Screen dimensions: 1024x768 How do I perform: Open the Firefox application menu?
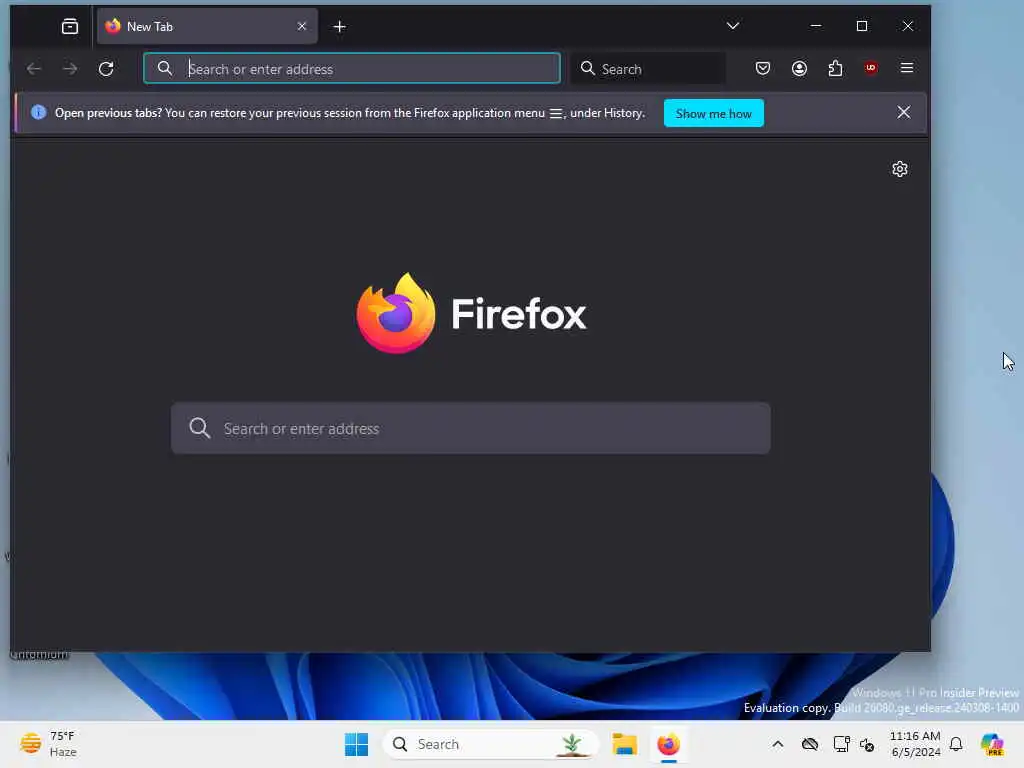[906, 68]
